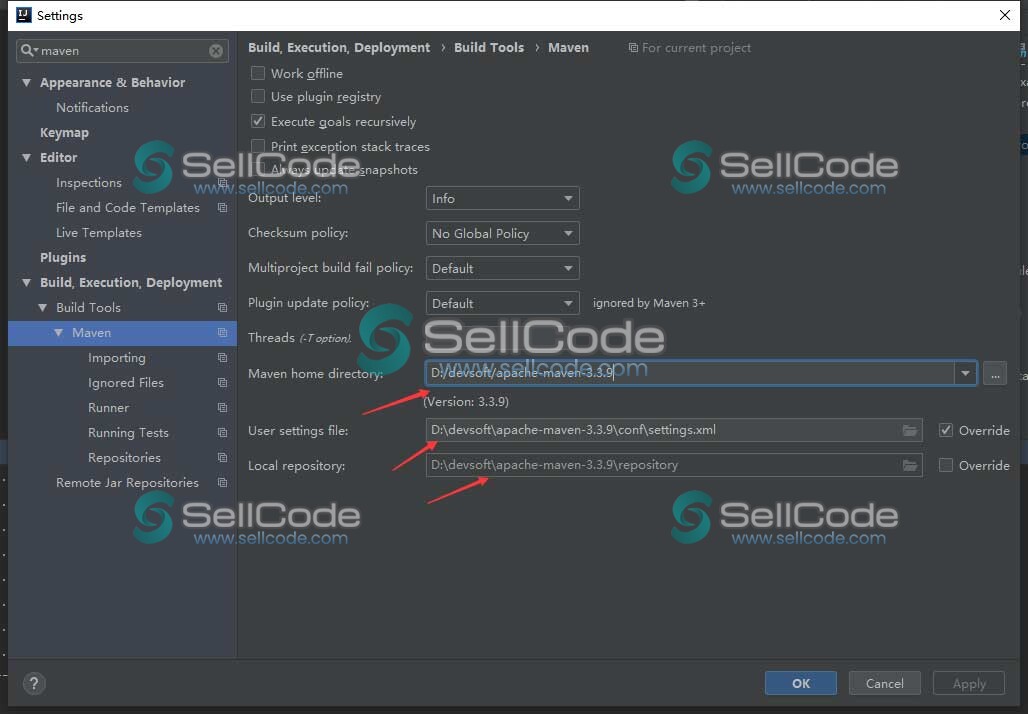The height and width of the screenshot is (714, 1028).
Task: Click project-level icon beside Ignored Files
Action: tap(222, 382)
